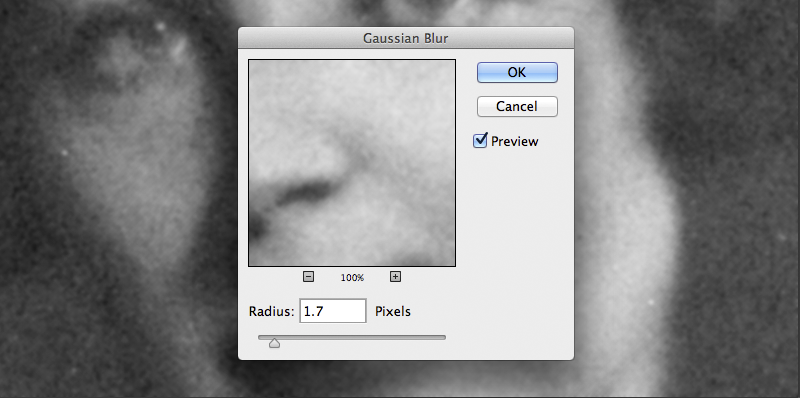This screenshot has width=800, height=398.
Task: Click into the Radius input field
Action: [x=333, y=311]
